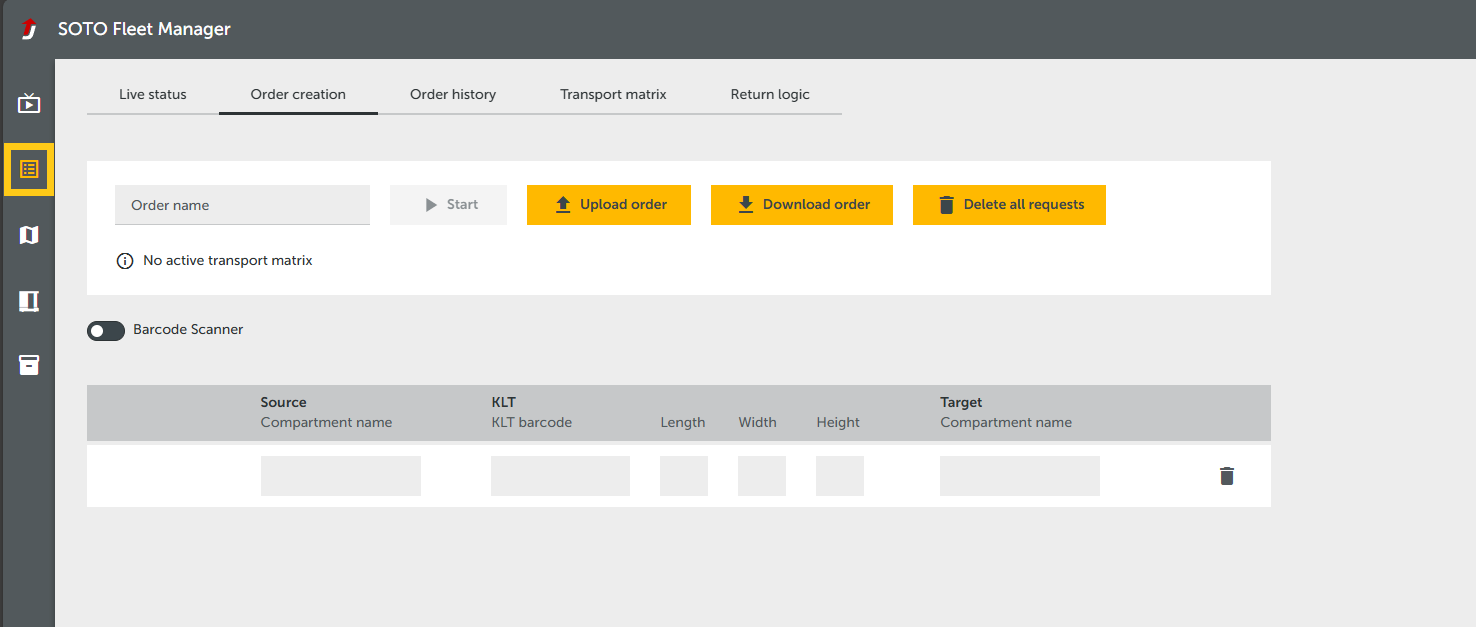Click the Download order button
The width and height of the screenshot is (1476, 627).
(x=802, y=205)
